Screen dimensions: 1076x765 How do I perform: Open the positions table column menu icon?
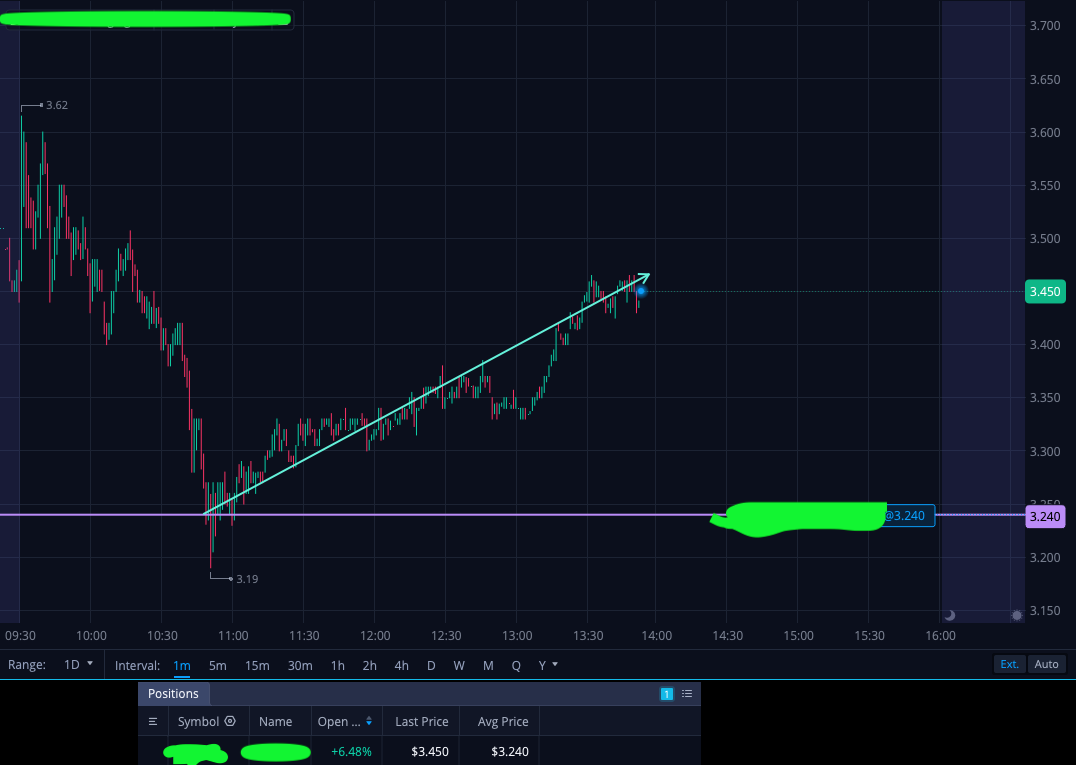tap(153, 721)
